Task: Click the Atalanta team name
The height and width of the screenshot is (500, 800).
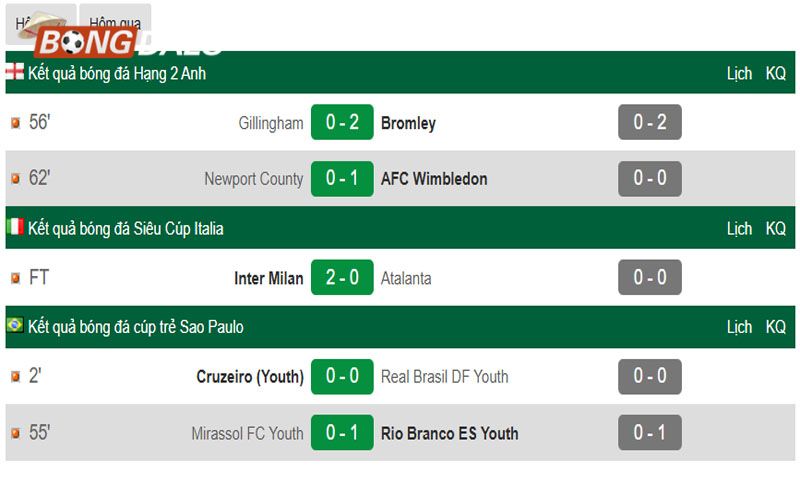Action: pyautogui.click(x=406, y=278)
